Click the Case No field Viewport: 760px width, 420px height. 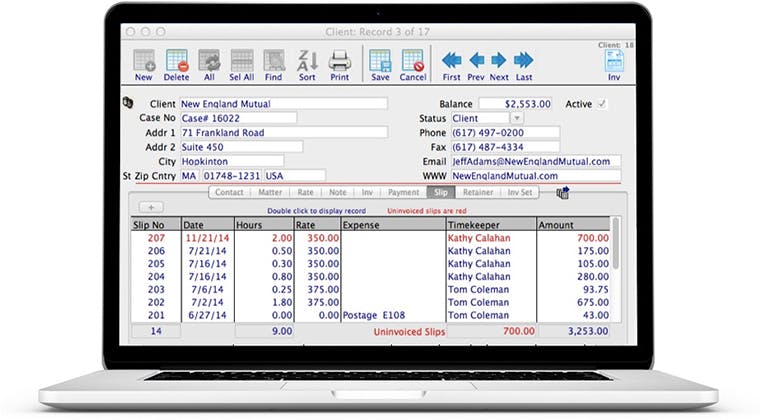(238, 118)
